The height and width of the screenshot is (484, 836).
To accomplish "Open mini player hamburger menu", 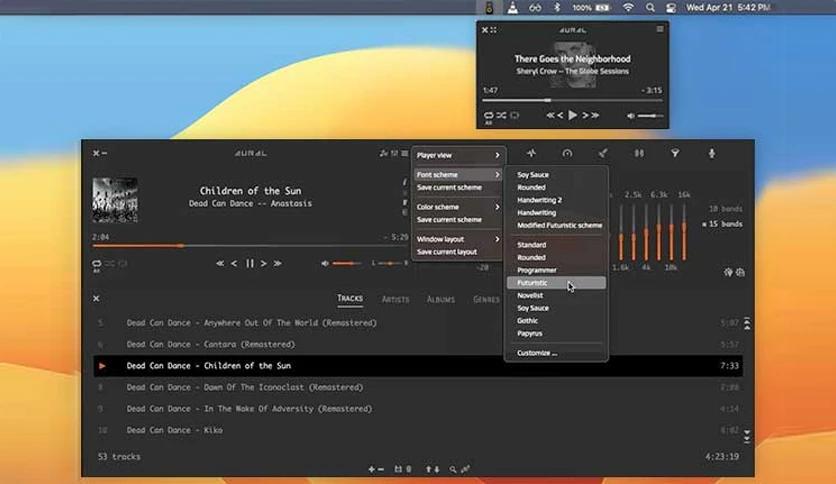I will tap(660, 29).
